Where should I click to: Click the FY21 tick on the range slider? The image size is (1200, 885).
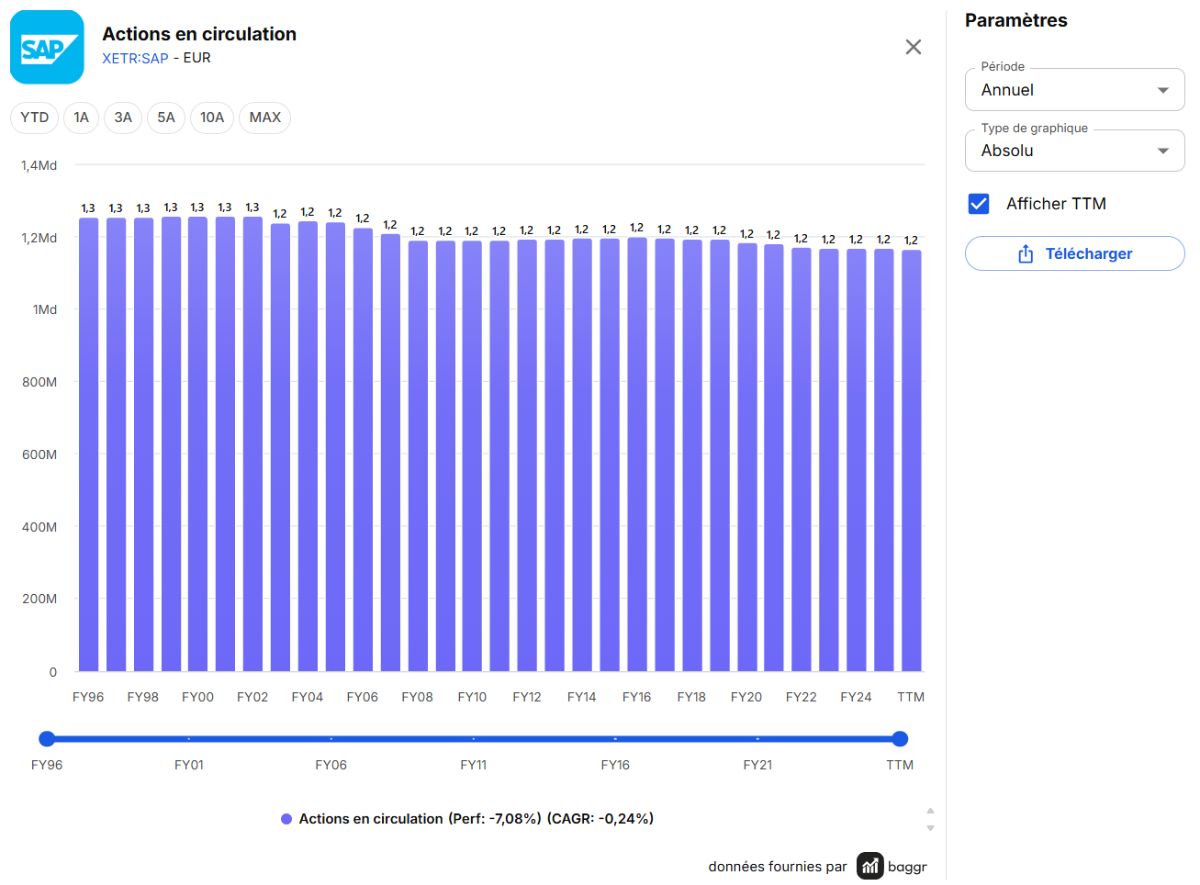(x=758, y=739)
